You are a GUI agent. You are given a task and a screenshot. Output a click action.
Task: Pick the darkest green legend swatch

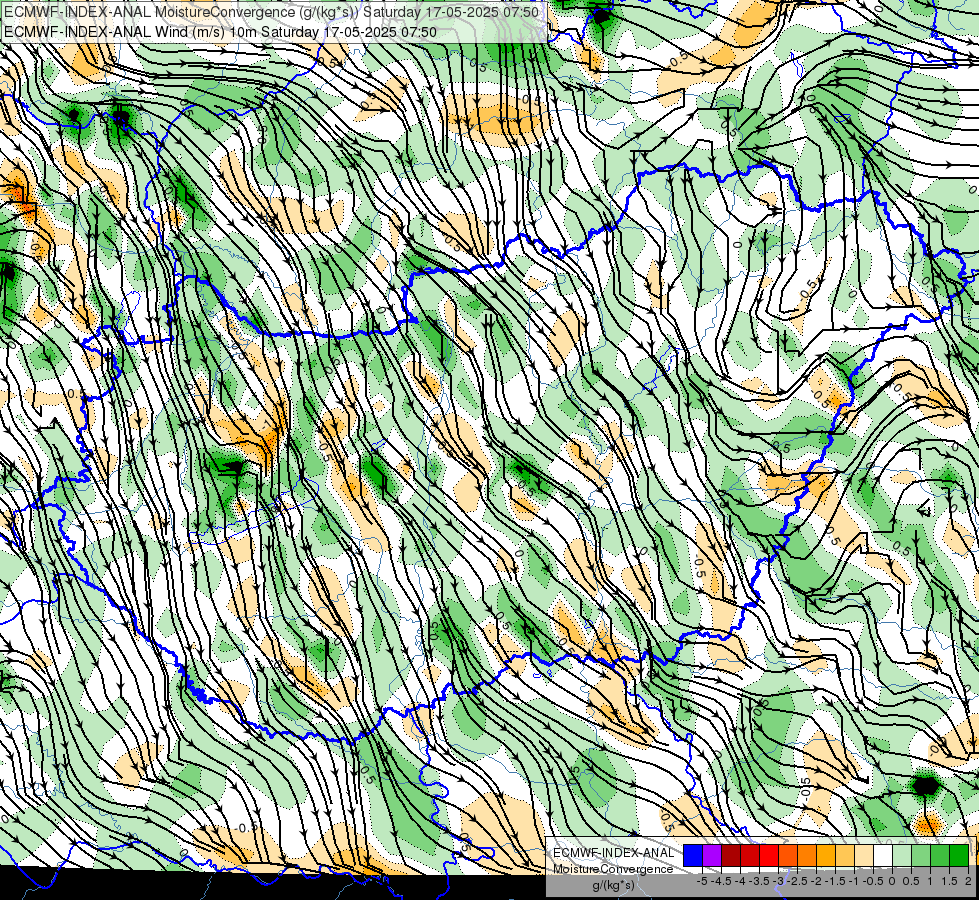(x=959, y=855)
